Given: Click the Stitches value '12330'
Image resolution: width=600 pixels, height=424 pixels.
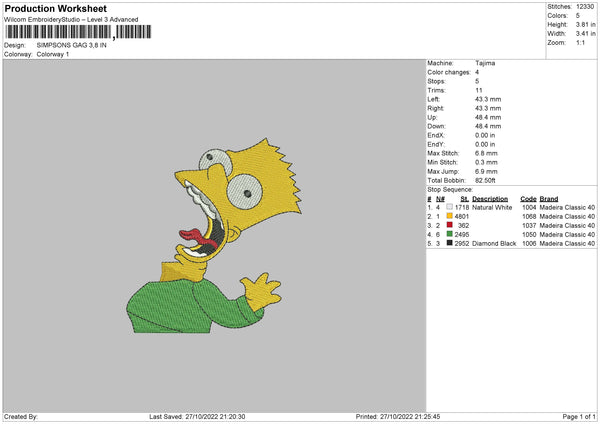Looking at the screenshot, I should [x=585, y=7].
